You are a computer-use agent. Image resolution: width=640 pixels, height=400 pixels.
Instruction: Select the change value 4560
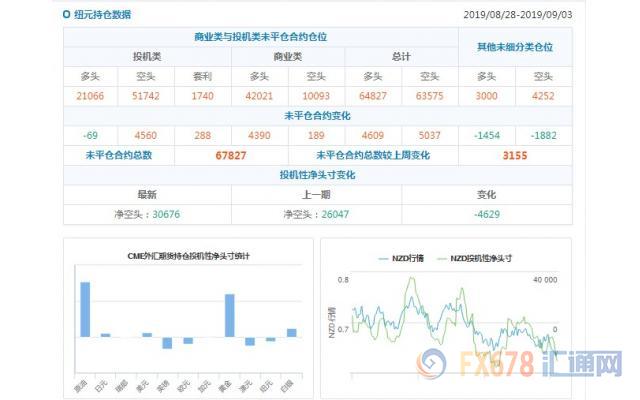point(146,136)
